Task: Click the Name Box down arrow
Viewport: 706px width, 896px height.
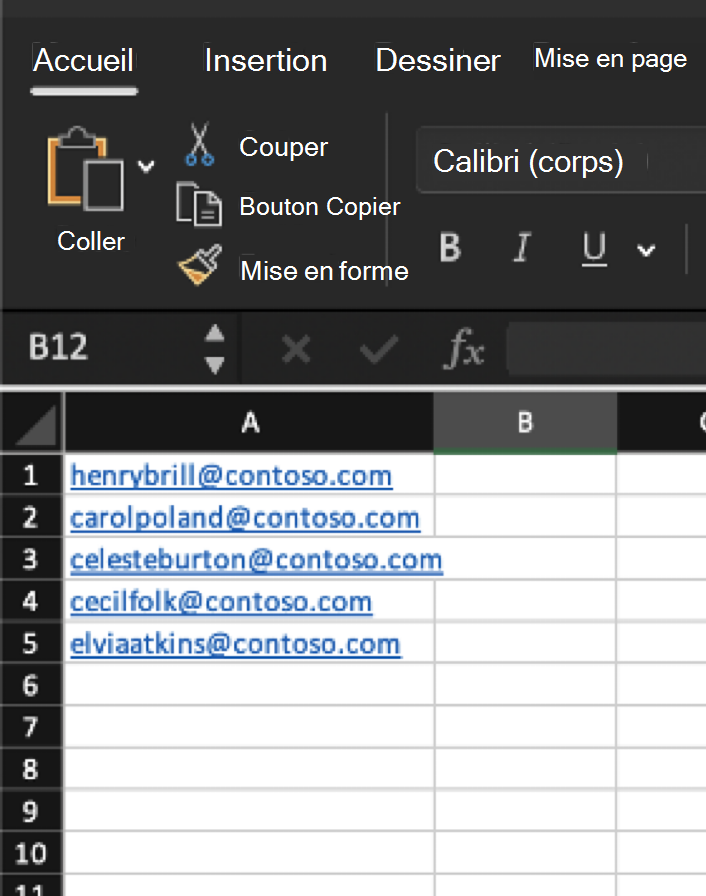Action: tap(215, 365)
